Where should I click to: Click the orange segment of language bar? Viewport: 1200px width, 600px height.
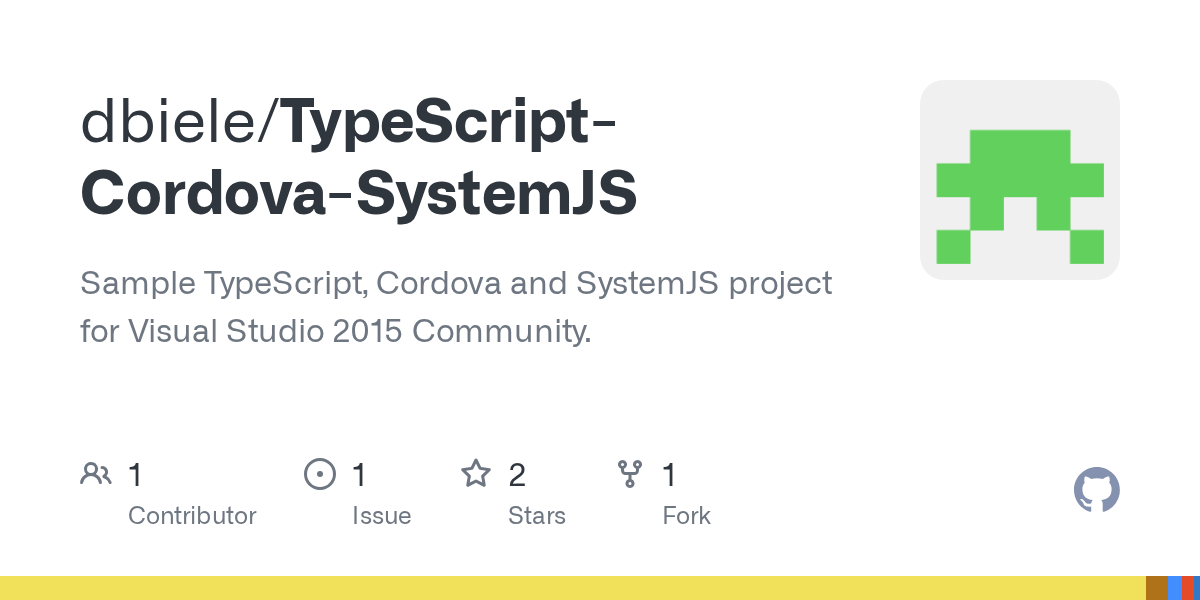[x=1188, y=588]
